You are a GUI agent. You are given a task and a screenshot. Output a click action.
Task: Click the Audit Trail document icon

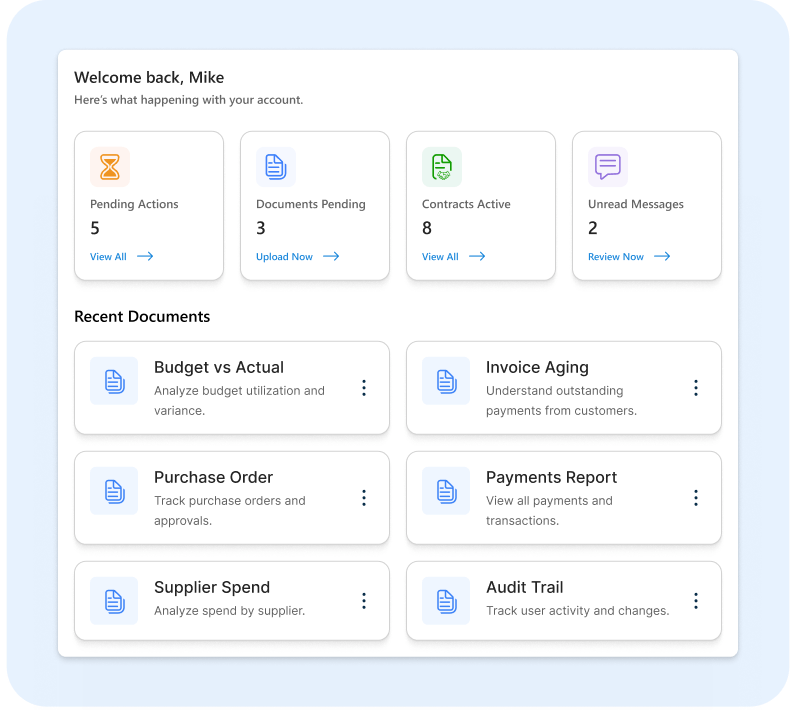click(446, 601)
